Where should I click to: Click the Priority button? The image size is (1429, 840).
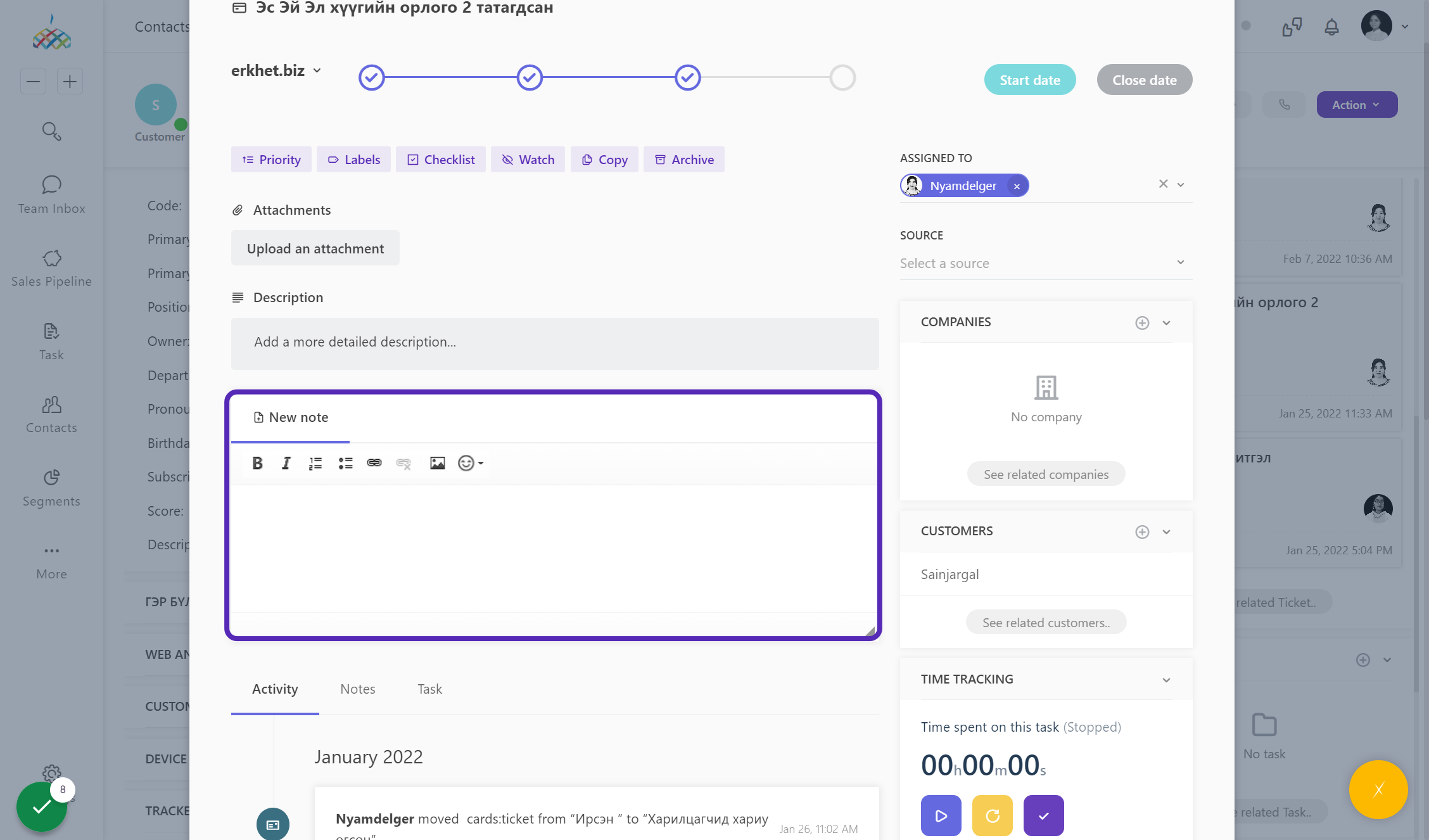pos(271,160)
